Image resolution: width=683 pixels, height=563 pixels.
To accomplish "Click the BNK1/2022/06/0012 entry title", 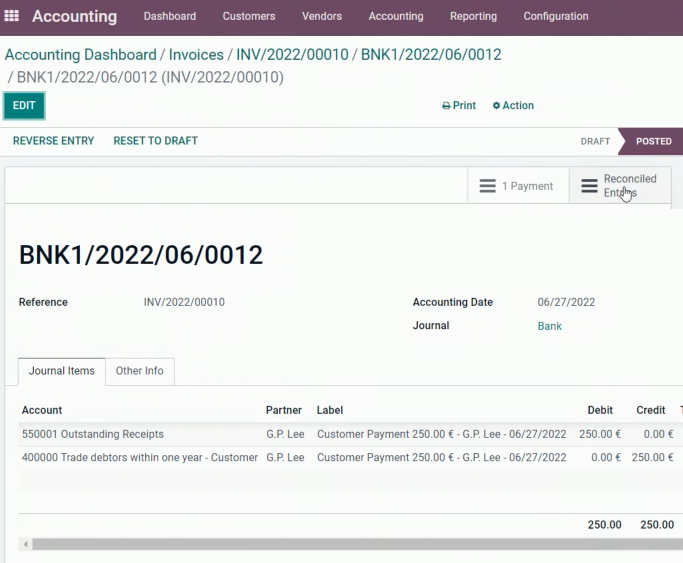I will pyautogui.click(x=141, y=255).
